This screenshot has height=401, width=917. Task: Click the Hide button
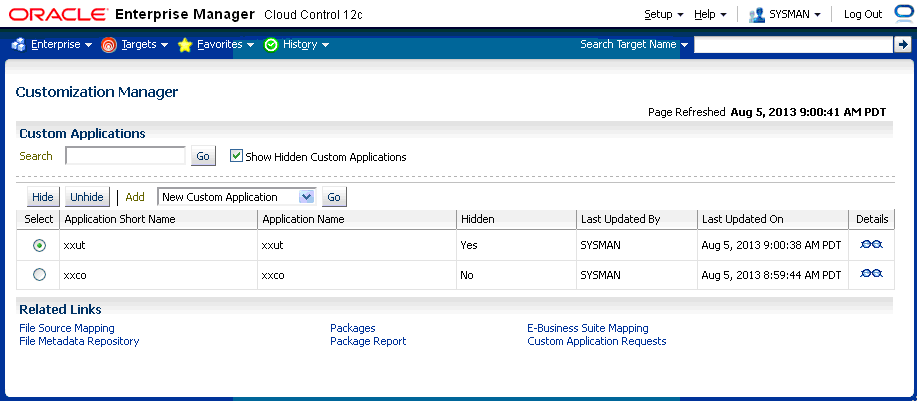[43, 197]
